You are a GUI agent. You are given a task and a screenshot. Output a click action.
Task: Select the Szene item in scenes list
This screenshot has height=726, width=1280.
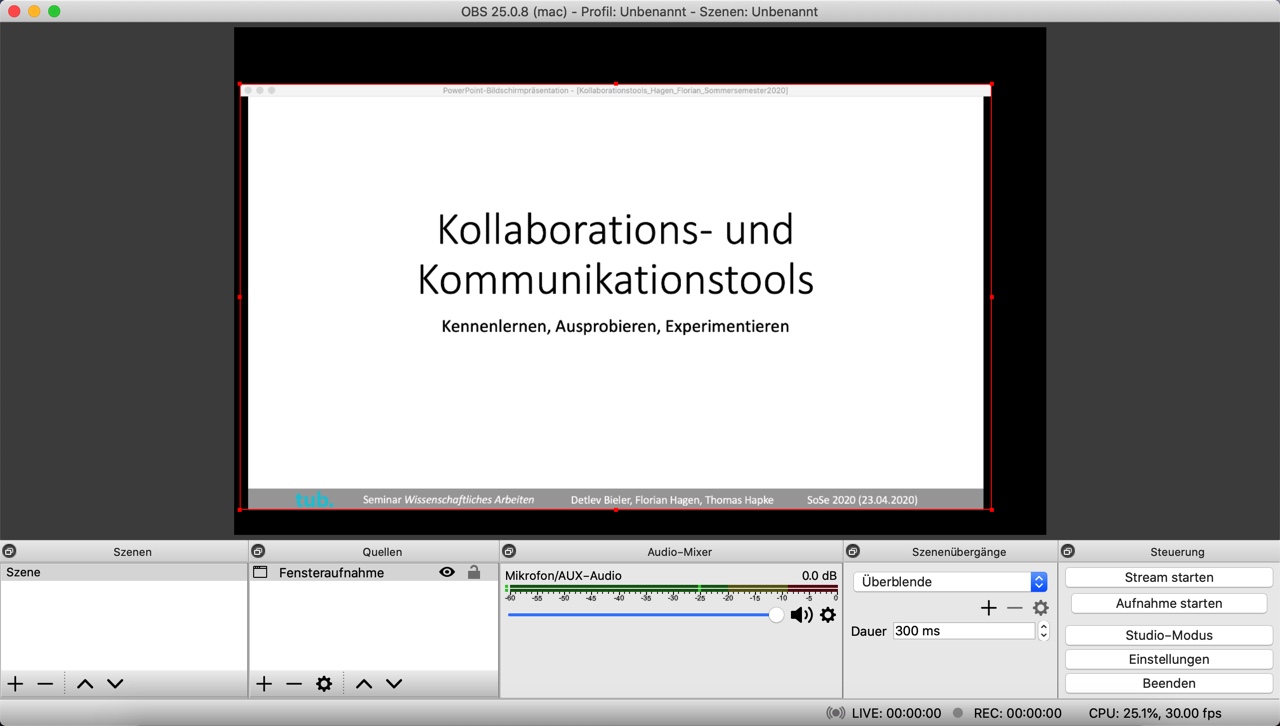[x=24, y=573]
